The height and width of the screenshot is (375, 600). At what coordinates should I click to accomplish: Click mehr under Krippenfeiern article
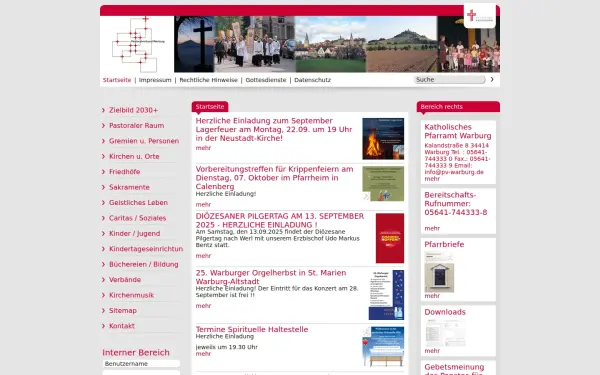203,205
